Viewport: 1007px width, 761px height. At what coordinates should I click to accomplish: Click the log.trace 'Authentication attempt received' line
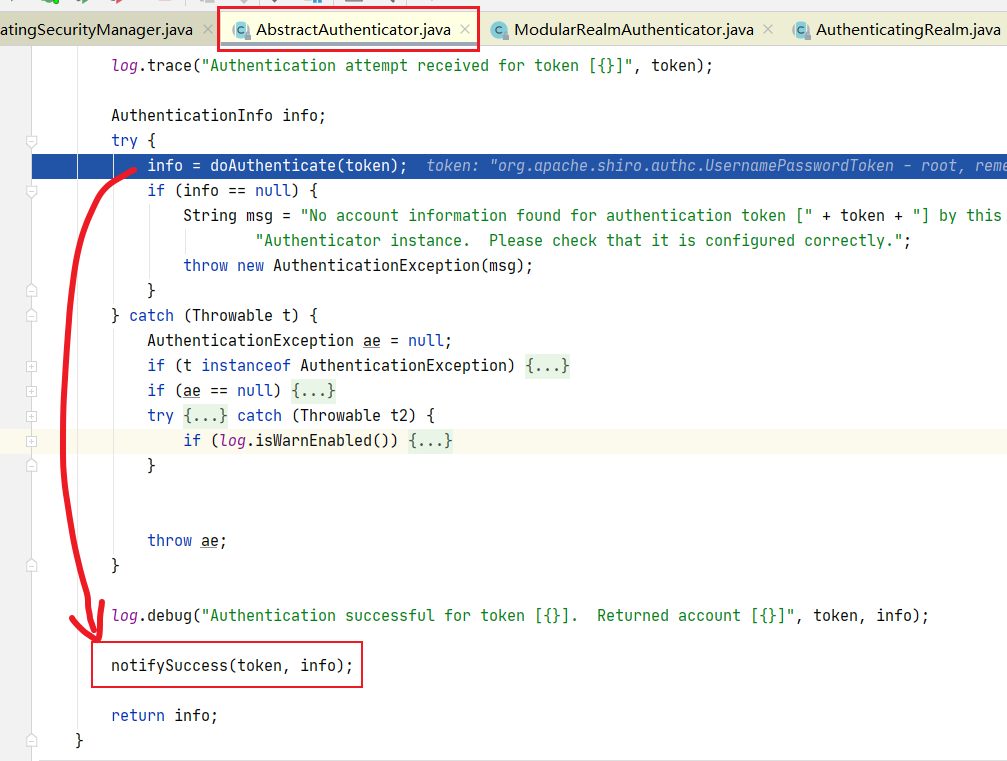(412, 66)
